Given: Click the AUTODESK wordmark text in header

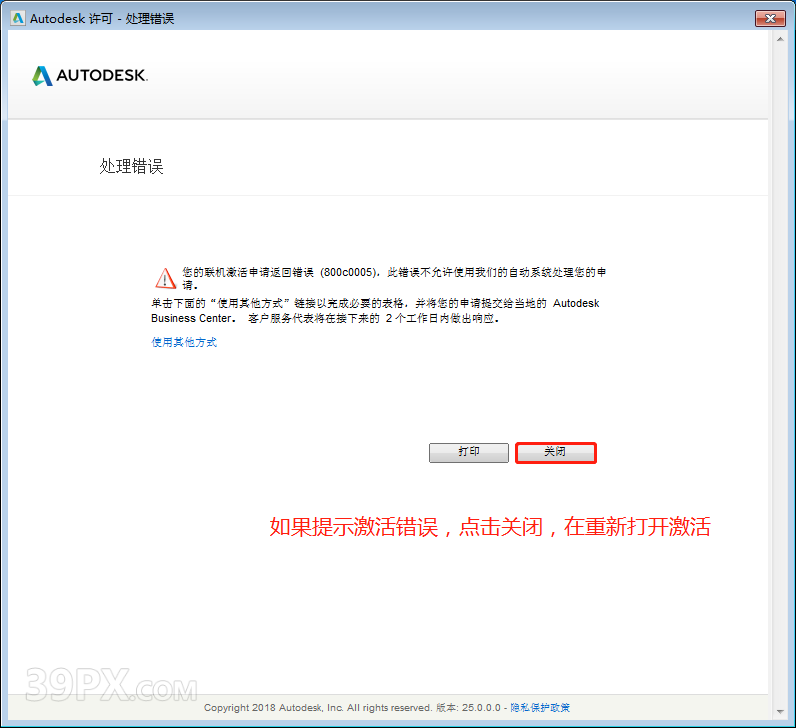Looking at the screenshot, I should pyautogui.click(x=101, y=76).
